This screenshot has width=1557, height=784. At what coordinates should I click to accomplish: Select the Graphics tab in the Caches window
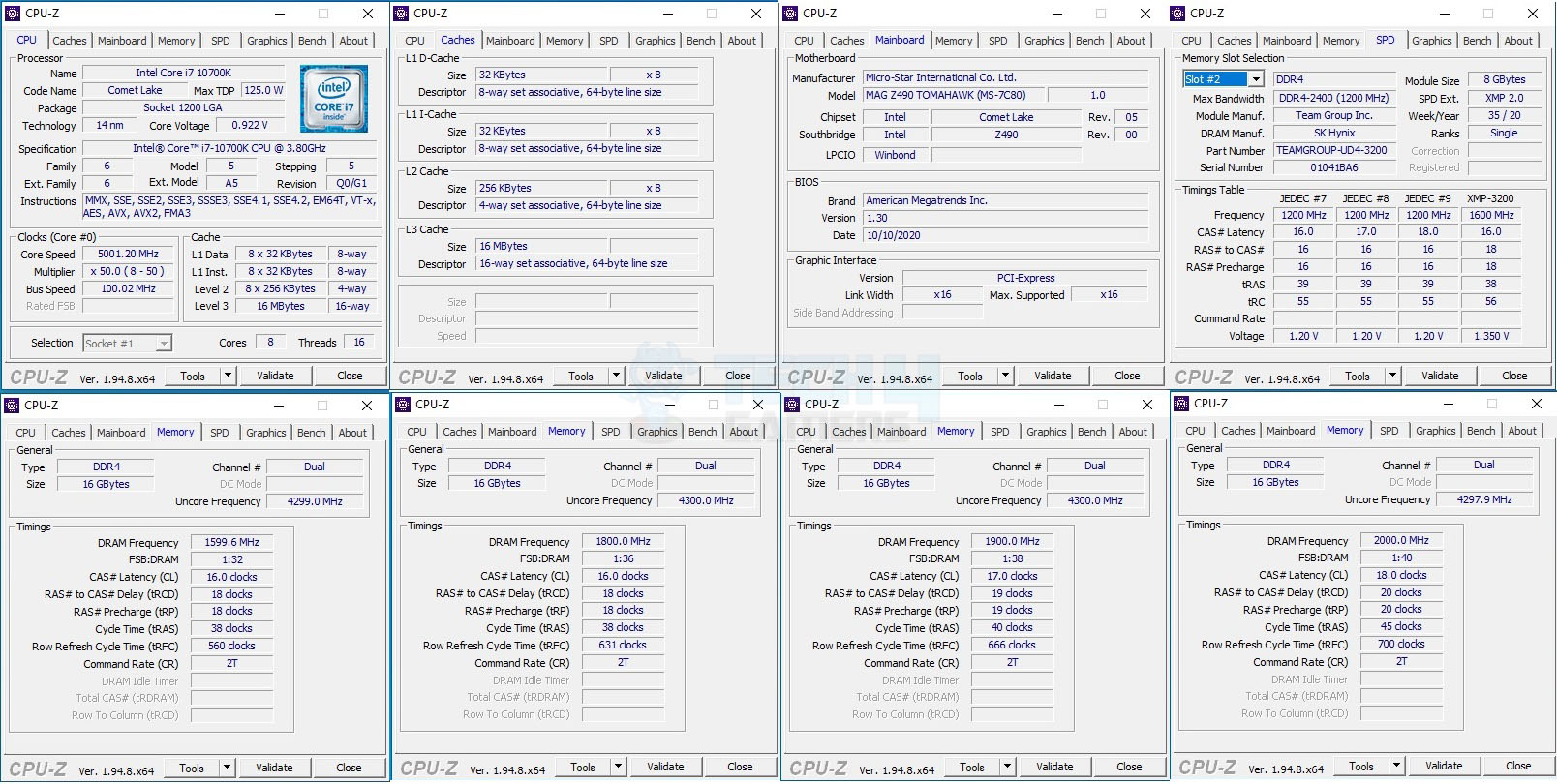coord(655,41)
